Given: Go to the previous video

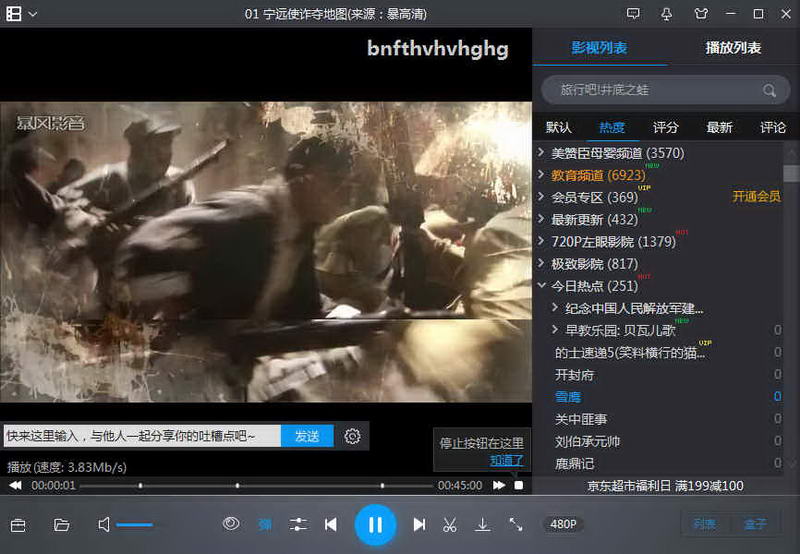Looking at the screenshot, I should [x=331, y=524].
